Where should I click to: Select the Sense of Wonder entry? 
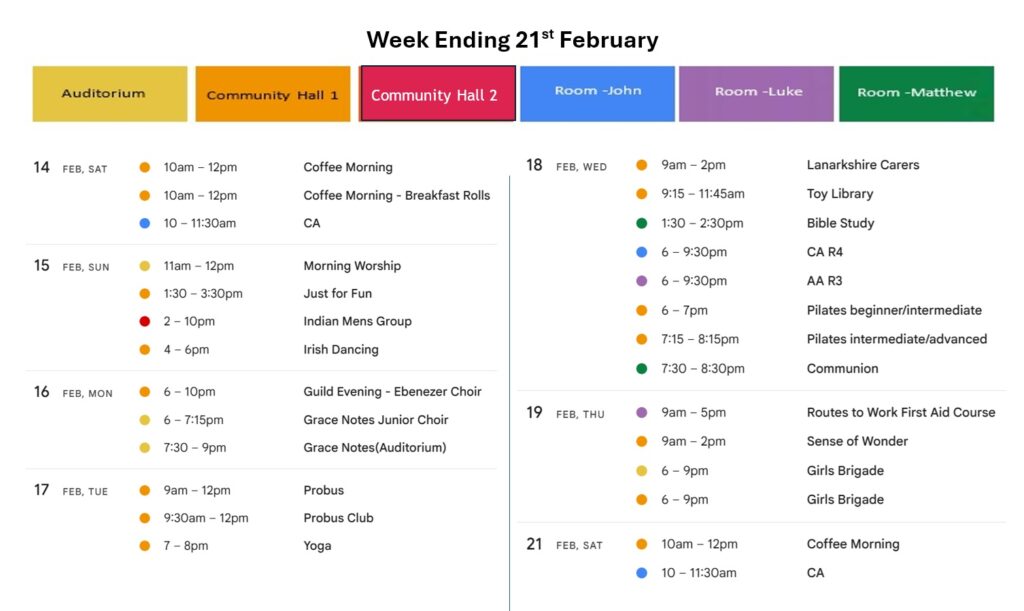(857, 442)
